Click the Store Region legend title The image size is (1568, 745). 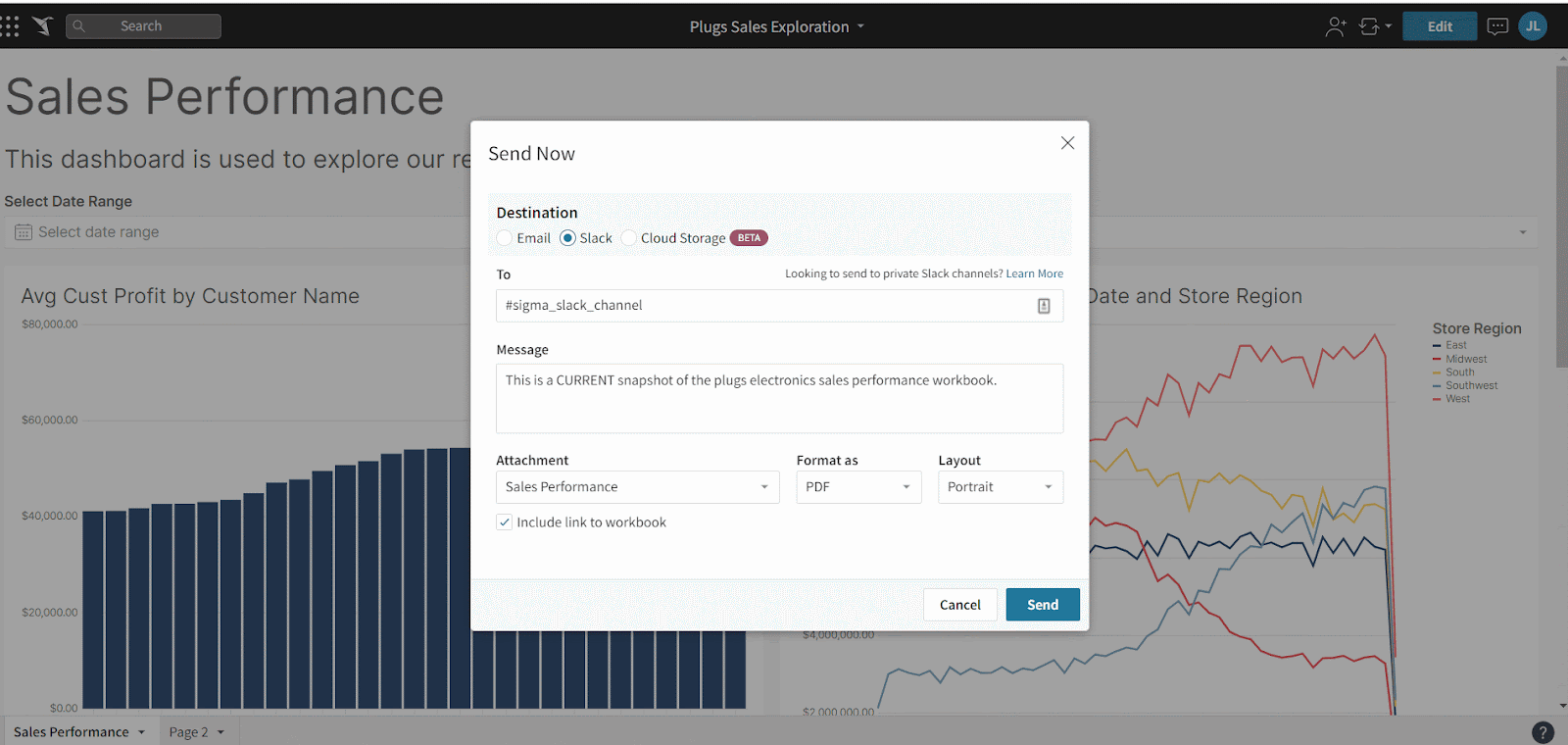click(1477, 328)
